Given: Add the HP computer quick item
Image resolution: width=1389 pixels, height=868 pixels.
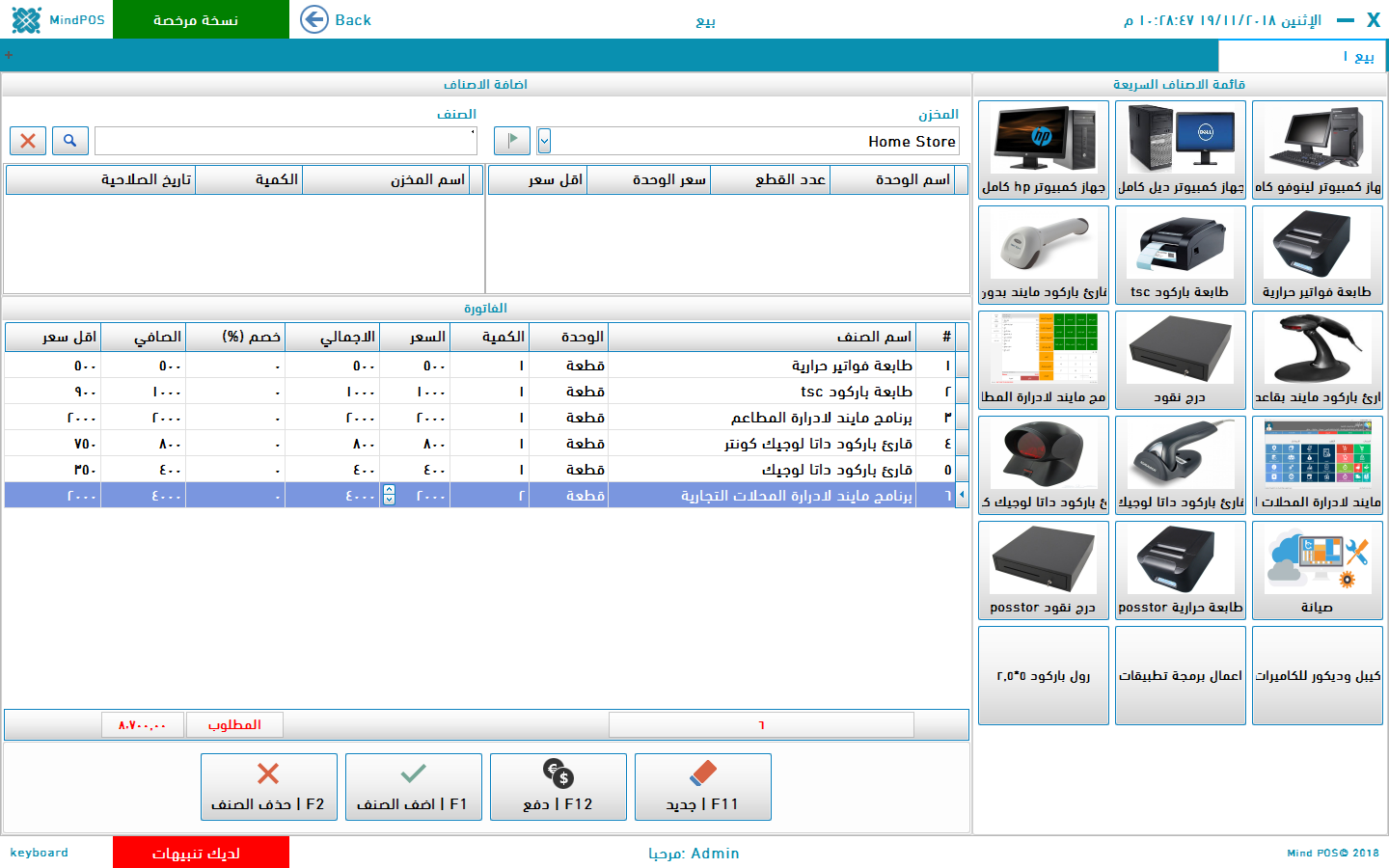Looking at the screenshot, I should point(1043,149).
